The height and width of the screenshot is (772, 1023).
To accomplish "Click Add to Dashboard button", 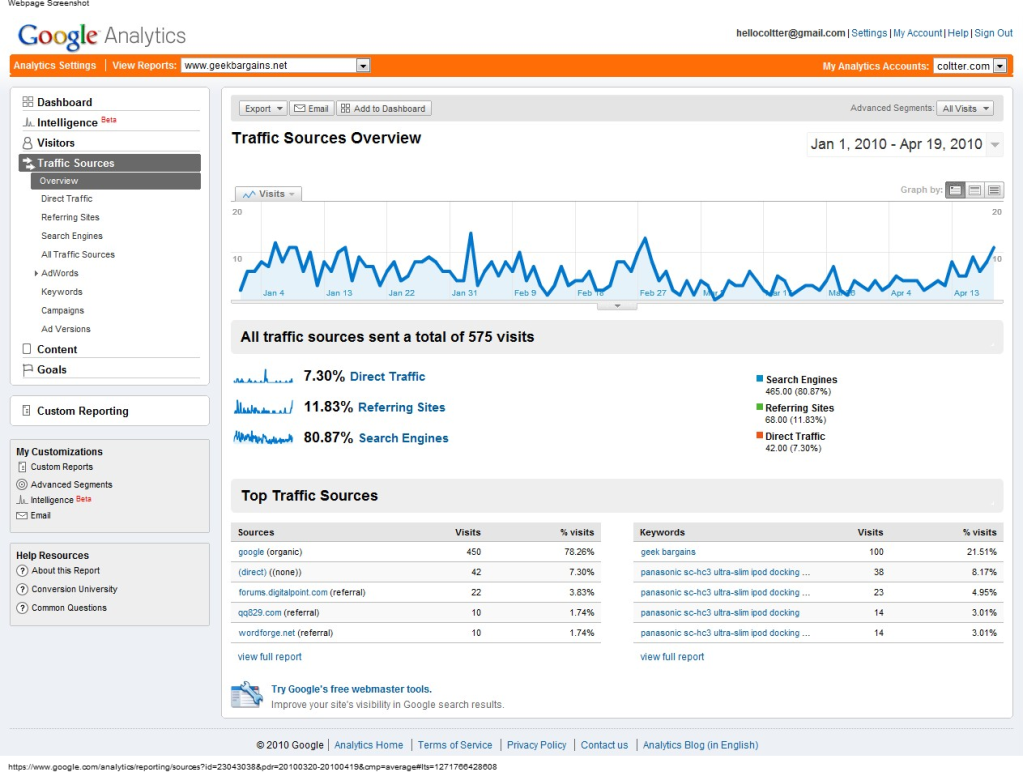I will click(x=383, y=109).
